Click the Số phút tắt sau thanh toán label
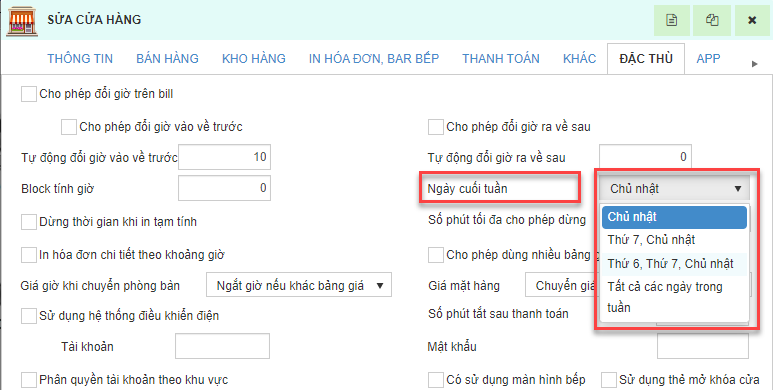The width and height of the screenshot is (773, 390). [498, 314]
